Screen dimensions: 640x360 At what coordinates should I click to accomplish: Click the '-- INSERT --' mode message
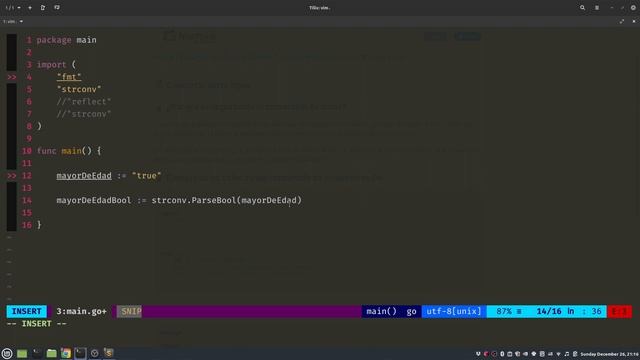point(37,324)
